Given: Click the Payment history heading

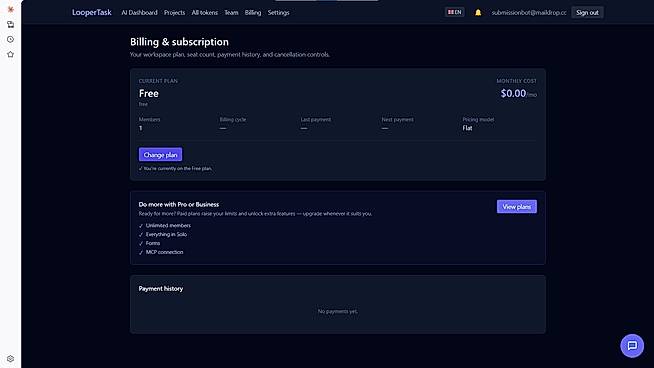Looking at the screenshot, I should click(161, 288).
